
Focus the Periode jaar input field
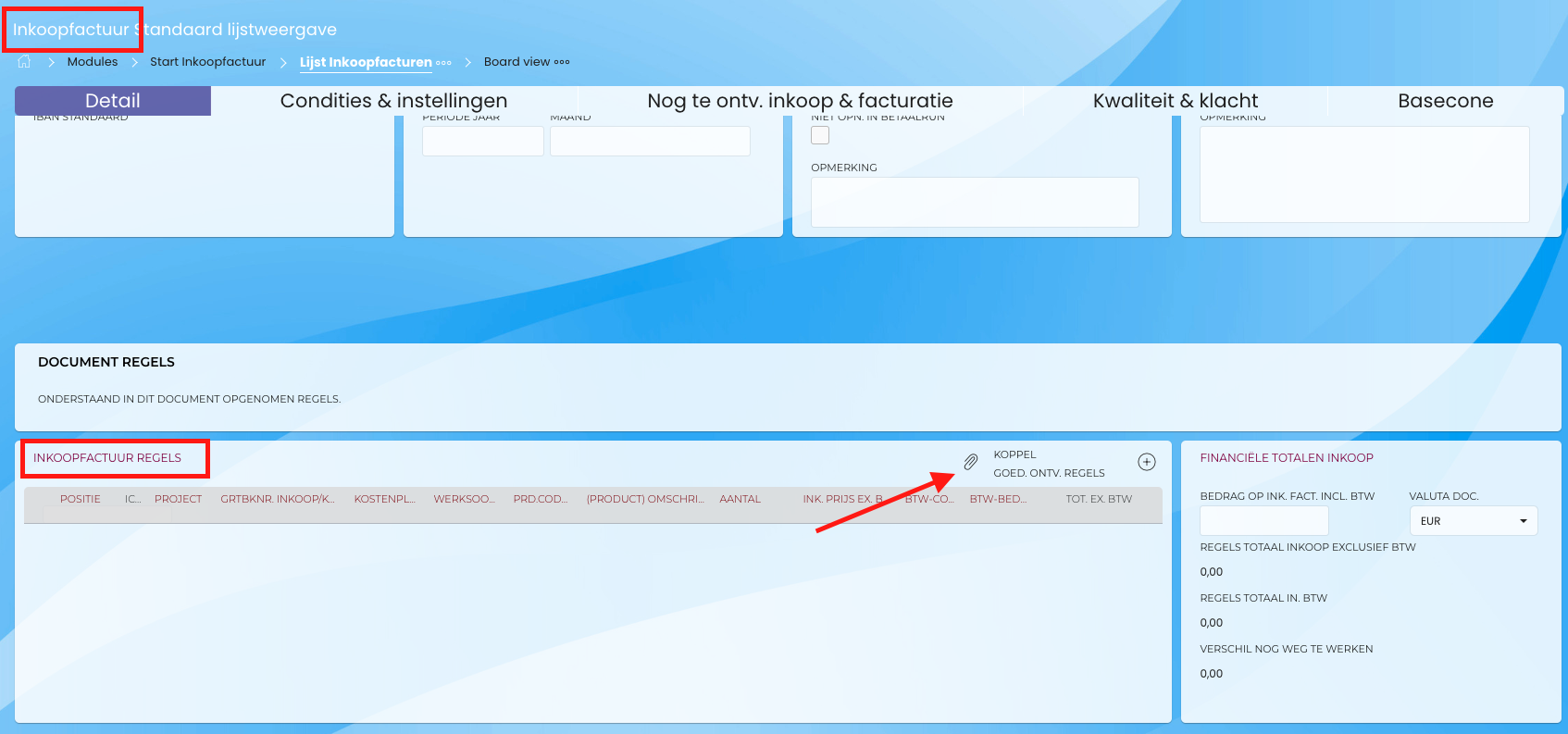(483, 141)
